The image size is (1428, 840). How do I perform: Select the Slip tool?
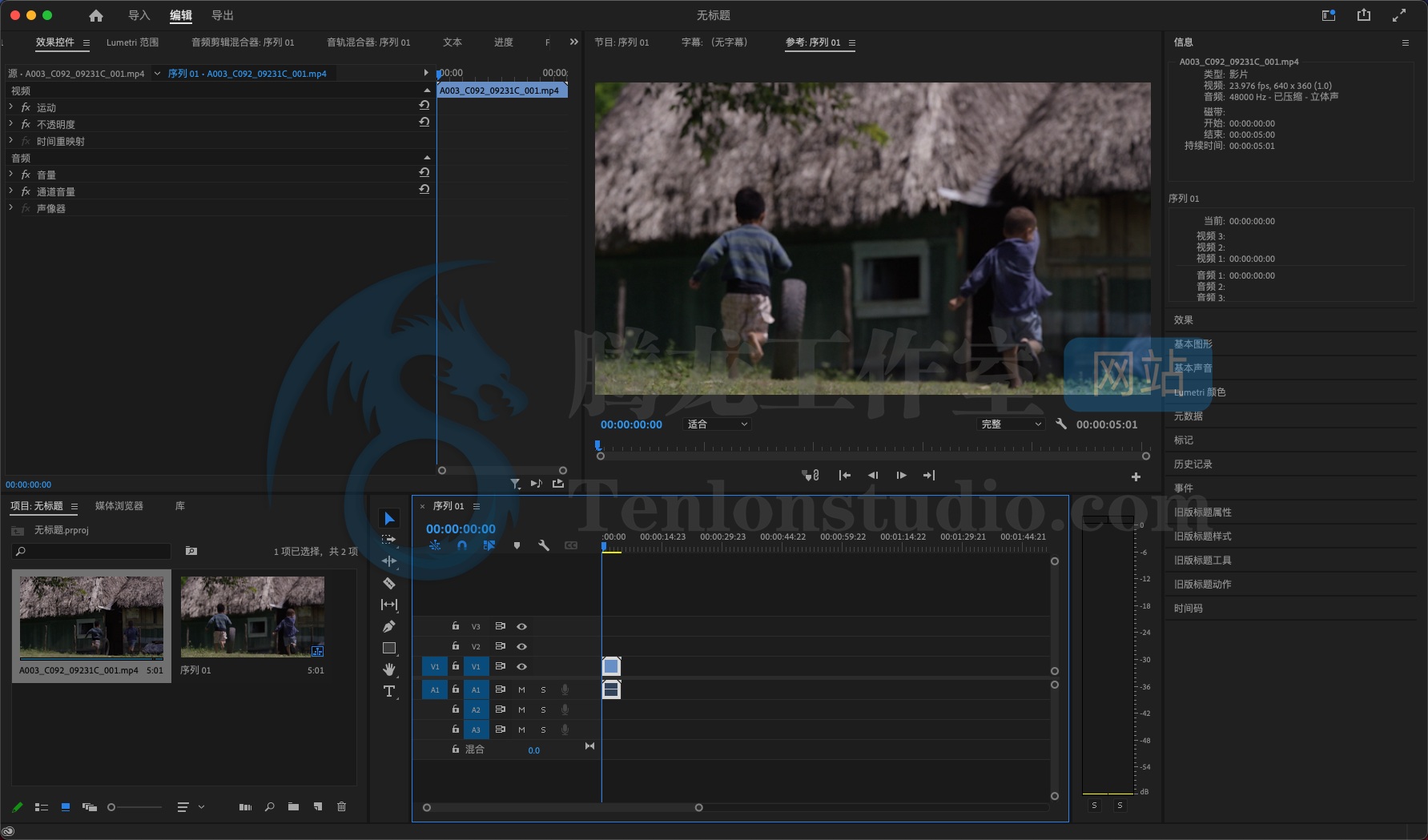coord(389,605)
